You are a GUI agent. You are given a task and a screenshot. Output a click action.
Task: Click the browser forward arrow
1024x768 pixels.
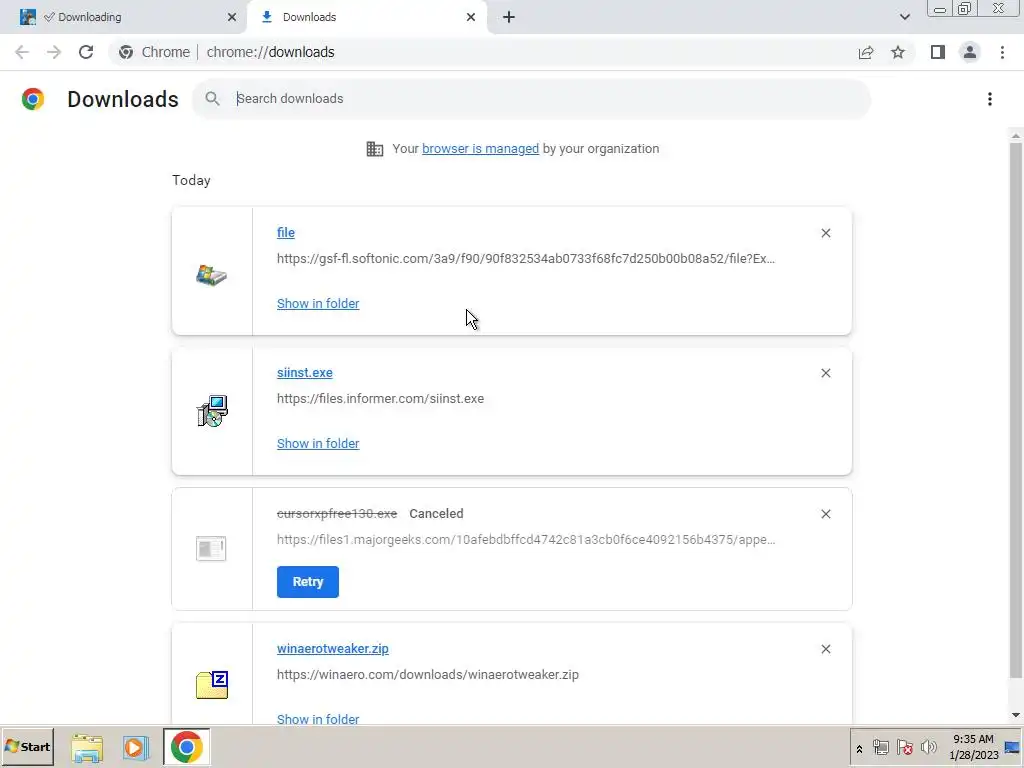54,52
